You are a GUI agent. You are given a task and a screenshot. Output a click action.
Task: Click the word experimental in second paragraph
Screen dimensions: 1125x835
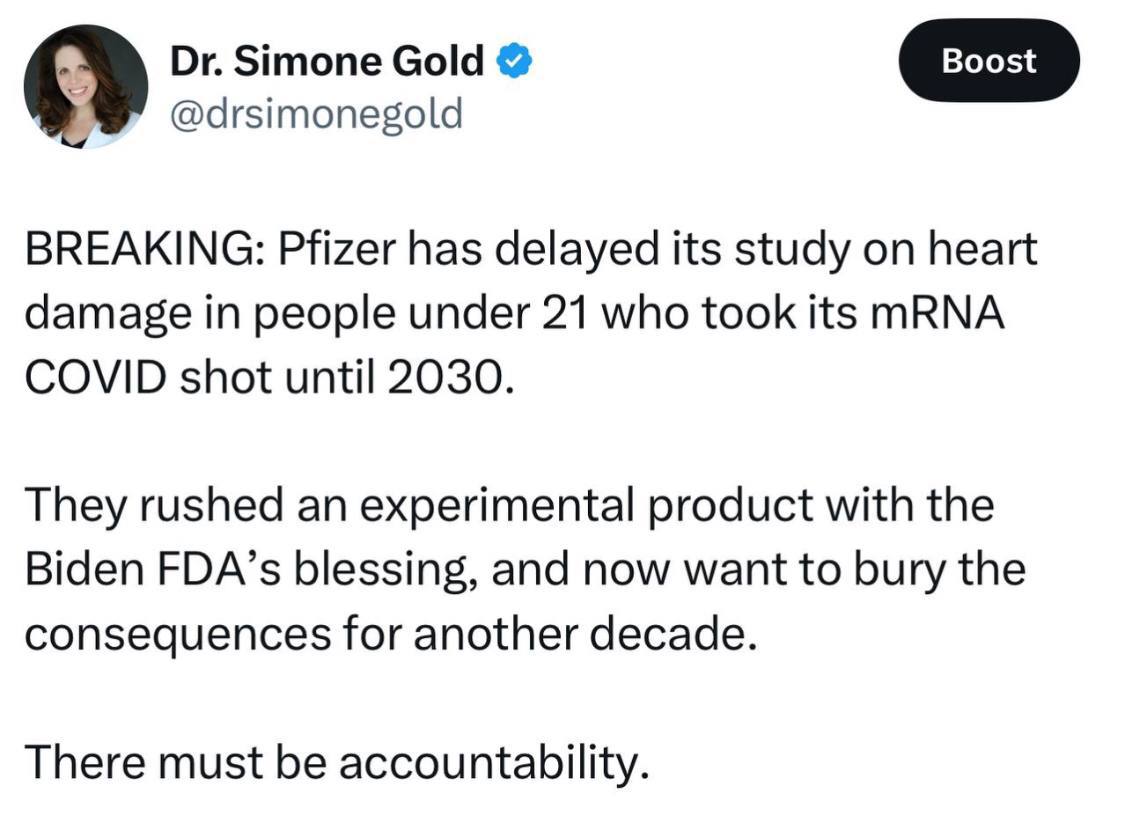point(496,506)
